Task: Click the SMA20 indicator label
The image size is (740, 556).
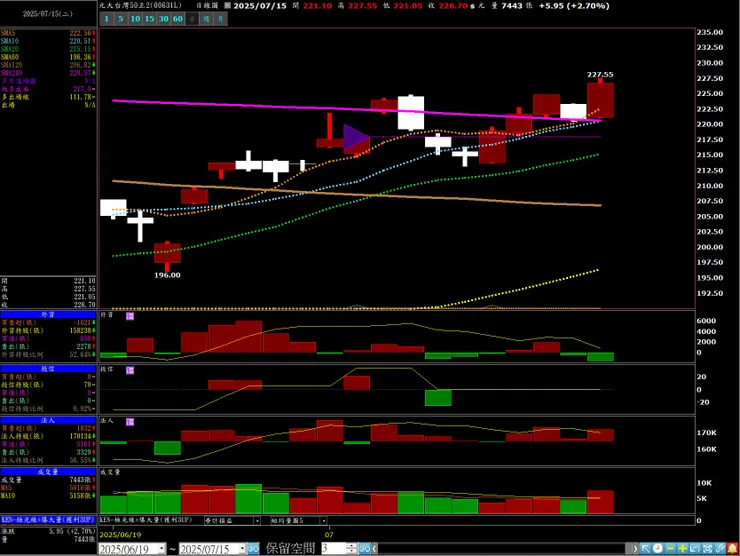Action: (x=9, y=49)
